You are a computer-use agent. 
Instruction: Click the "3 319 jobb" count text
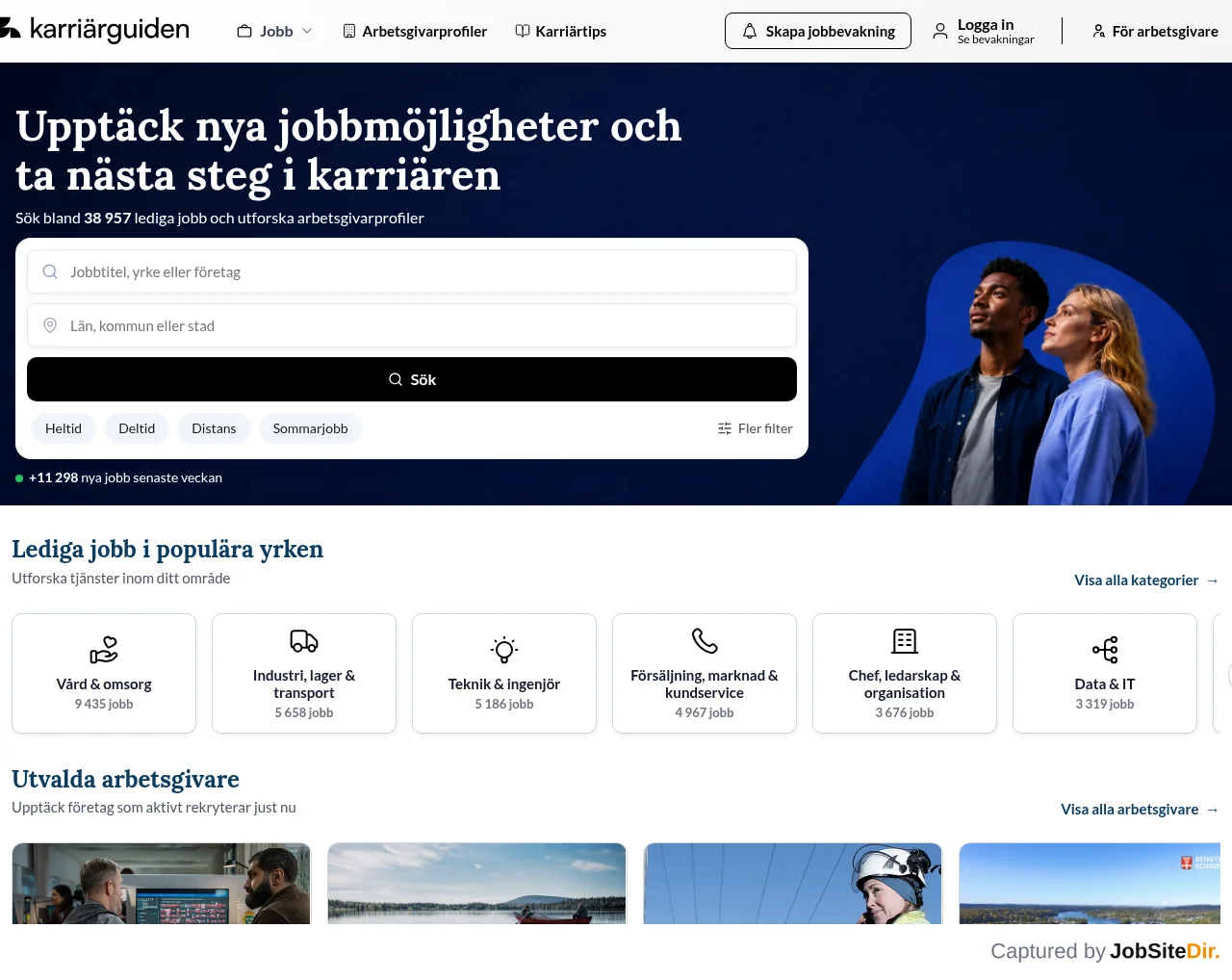(1105, 704)
